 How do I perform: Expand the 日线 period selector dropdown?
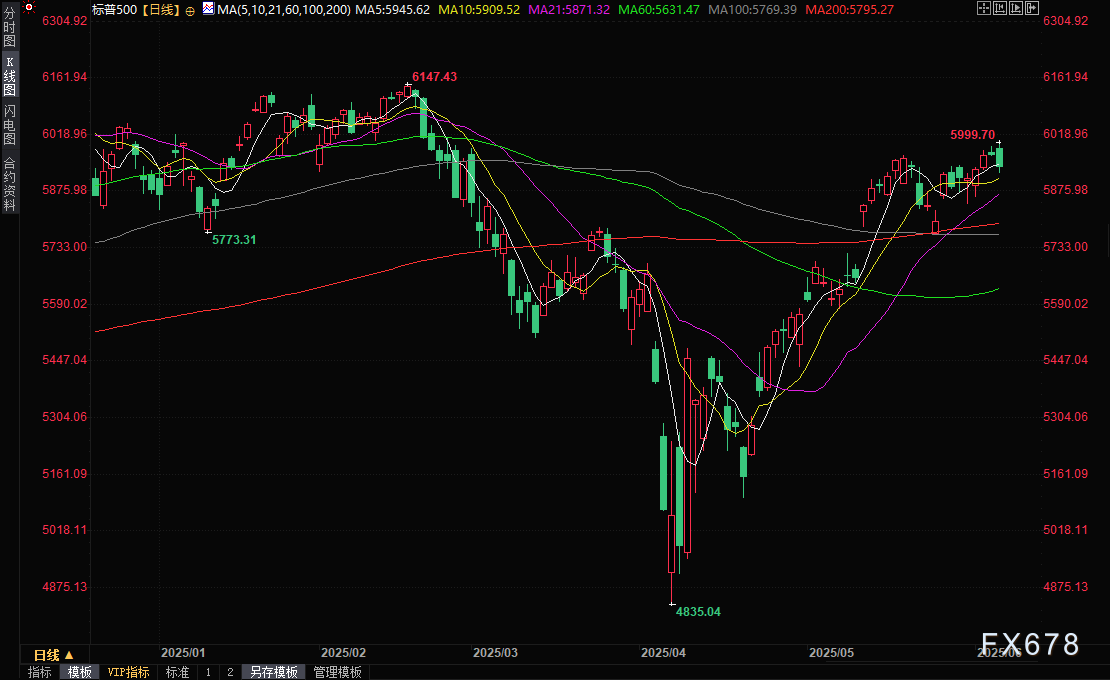pyautogui.click(x=53, y=654)
